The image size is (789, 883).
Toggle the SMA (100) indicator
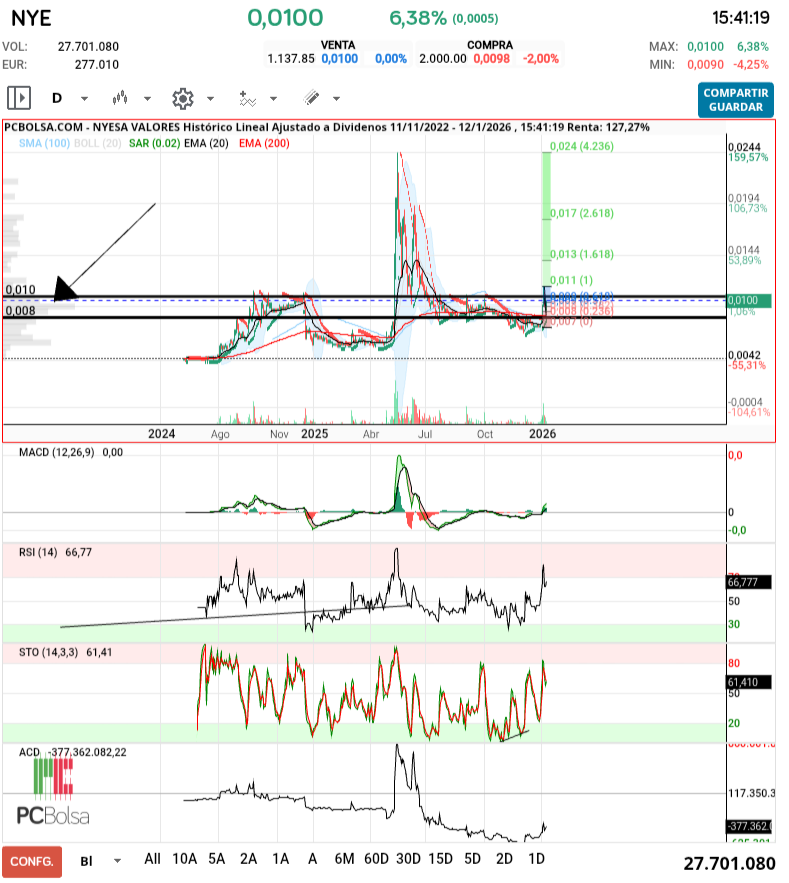tap(44, 145)
